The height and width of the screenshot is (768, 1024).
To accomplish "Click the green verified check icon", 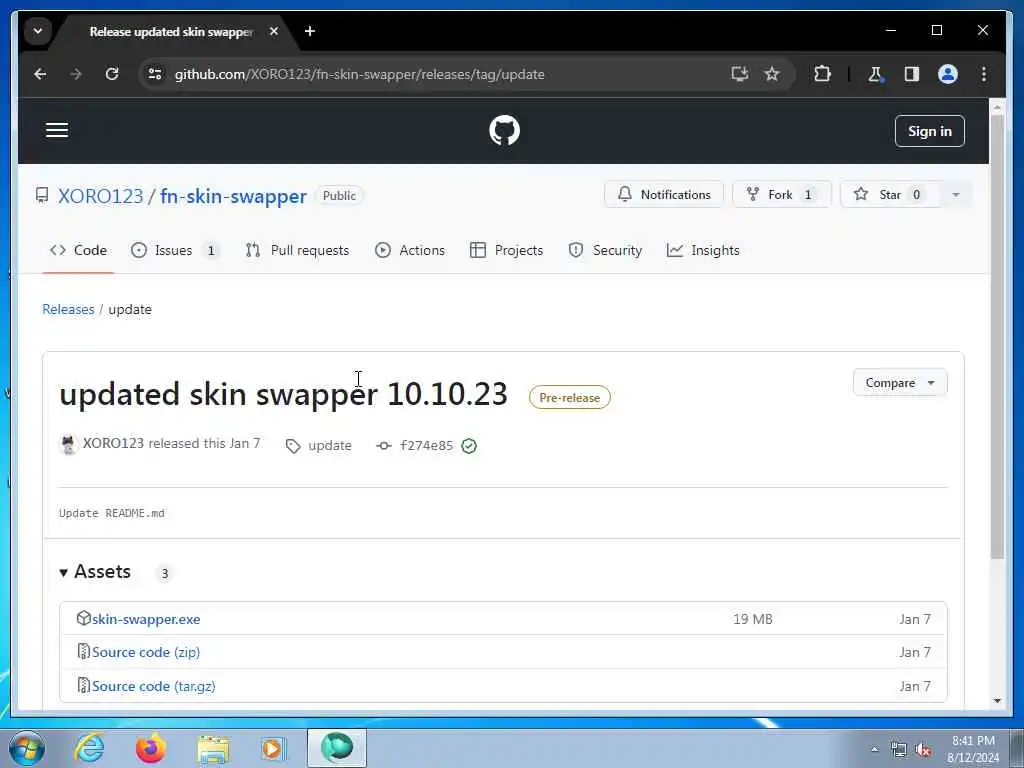I will (469, 446).
